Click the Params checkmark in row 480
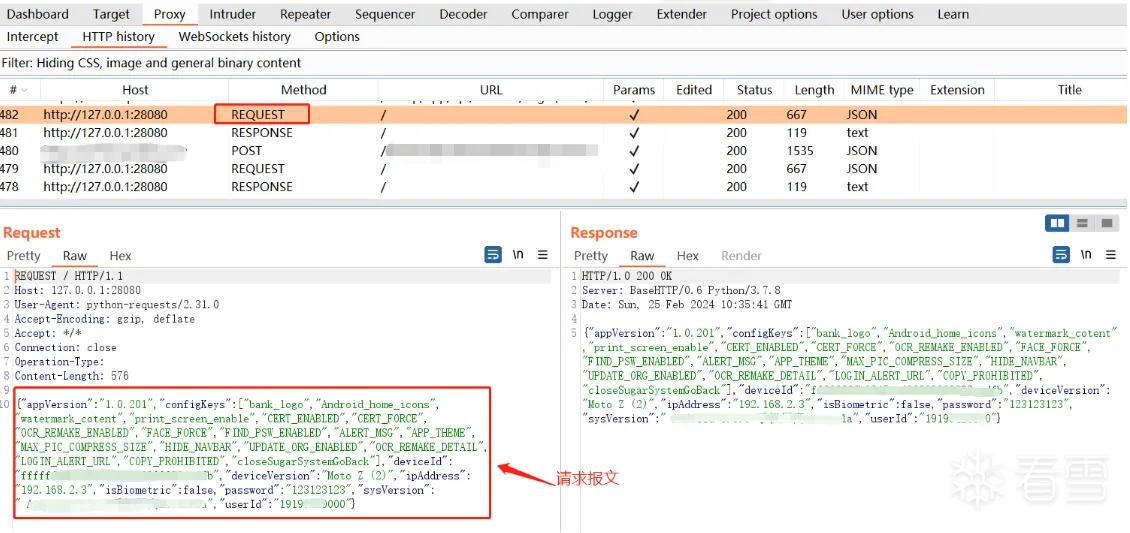Viewport: 1130px width, 533px height. tap(634, 151)
